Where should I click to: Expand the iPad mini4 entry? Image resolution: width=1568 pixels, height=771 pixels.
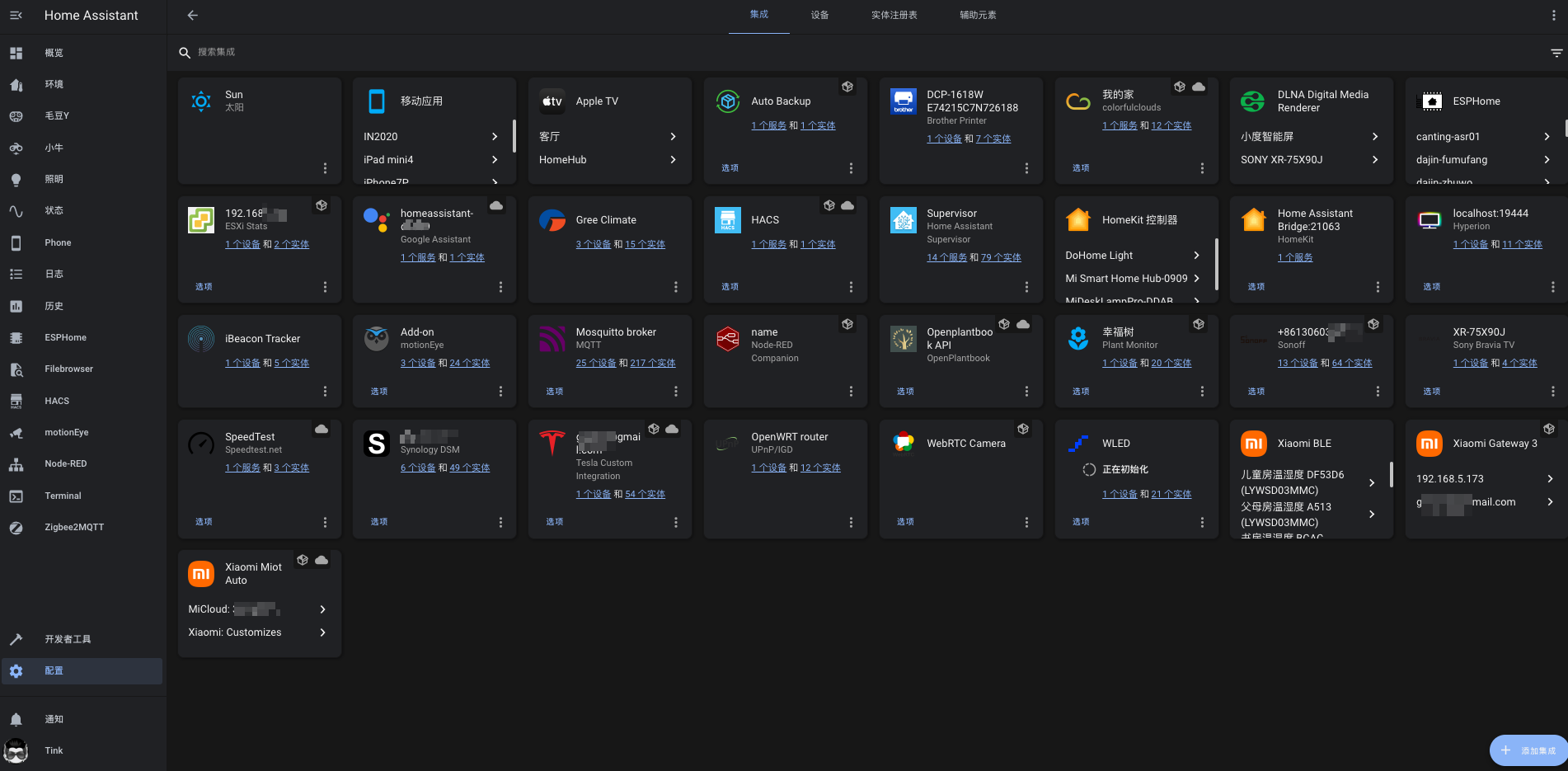(432, 160)
